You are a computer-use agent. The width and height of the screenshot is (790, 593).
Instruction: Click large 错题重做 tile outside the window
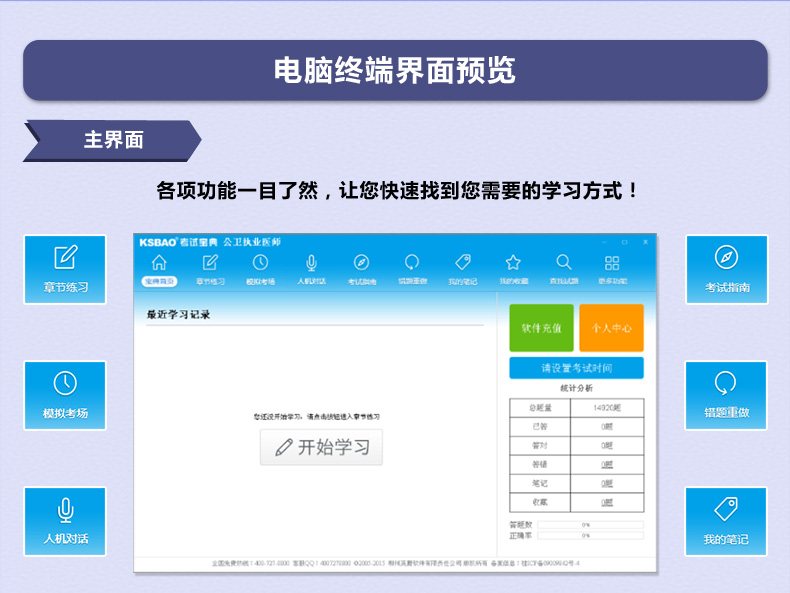click(x=726, y=395)
